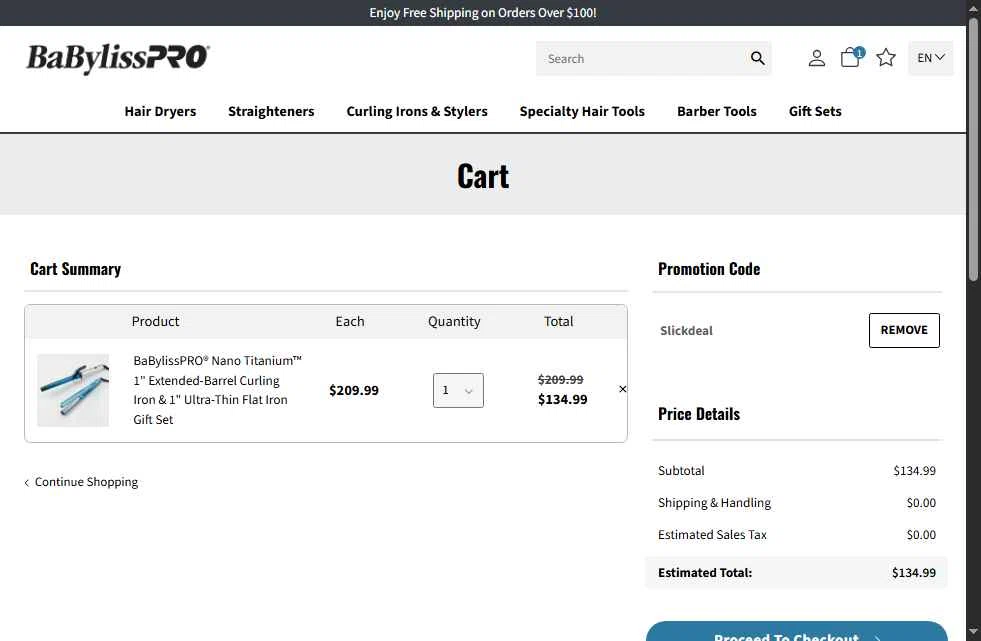Remove the gift set item with X icon

point(623,389)
